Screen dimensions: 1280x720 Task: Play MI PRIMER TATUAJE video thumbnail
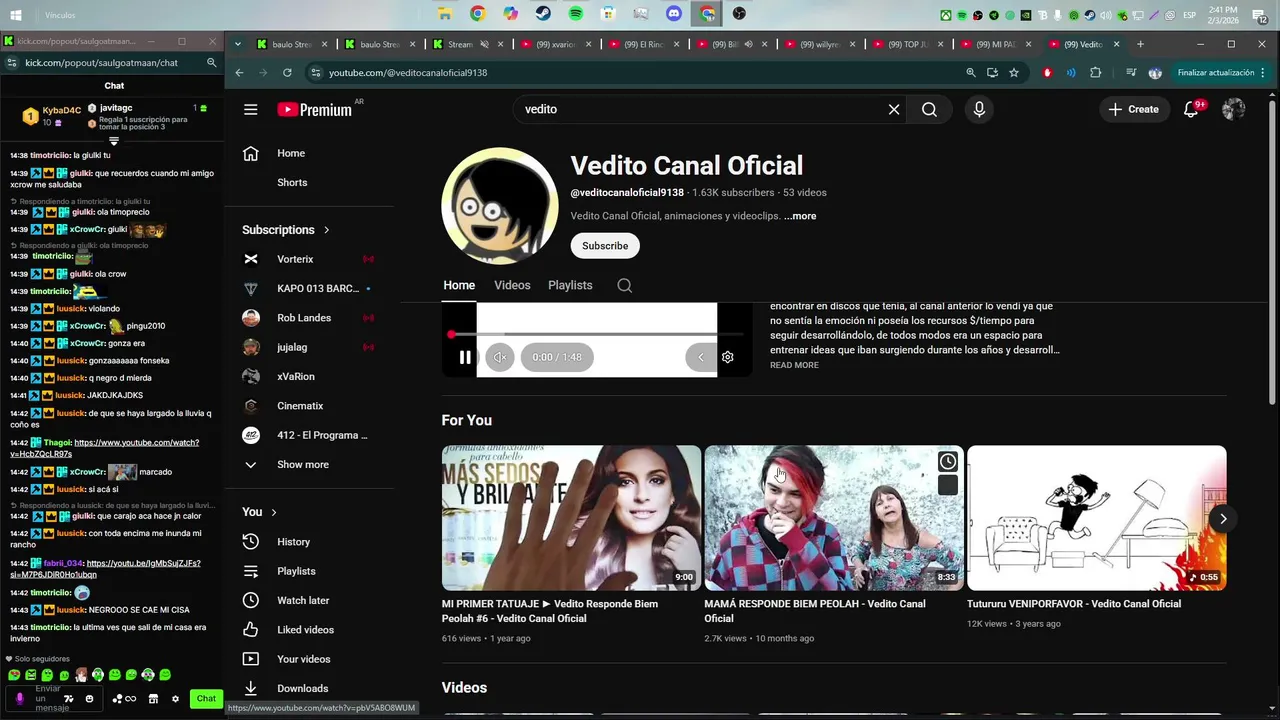click(x=572, y=518)
